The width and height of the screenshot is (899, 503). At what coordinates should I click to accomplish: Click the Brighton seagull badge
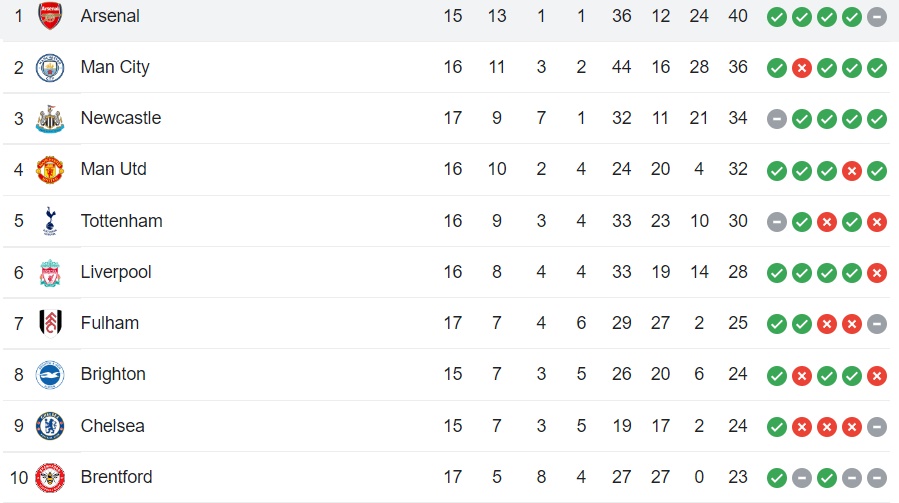[50, 375]
